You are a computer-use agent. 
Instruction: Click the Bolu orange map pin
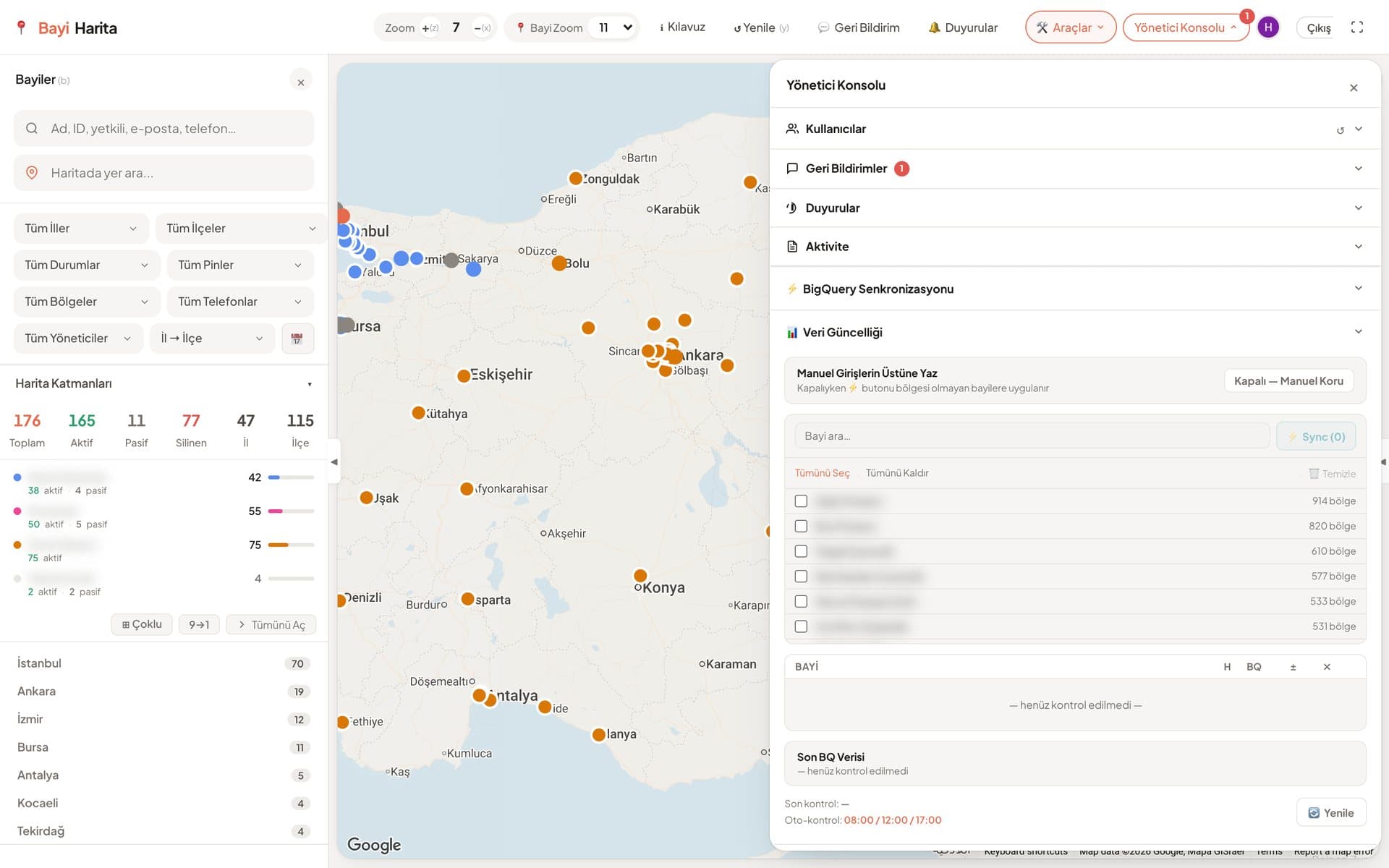[x=558, y=263]
